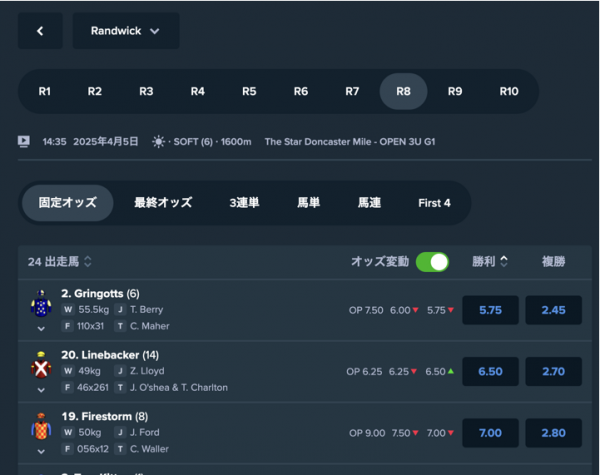Toggle the オッズ変動 switch off

point(432,262)
